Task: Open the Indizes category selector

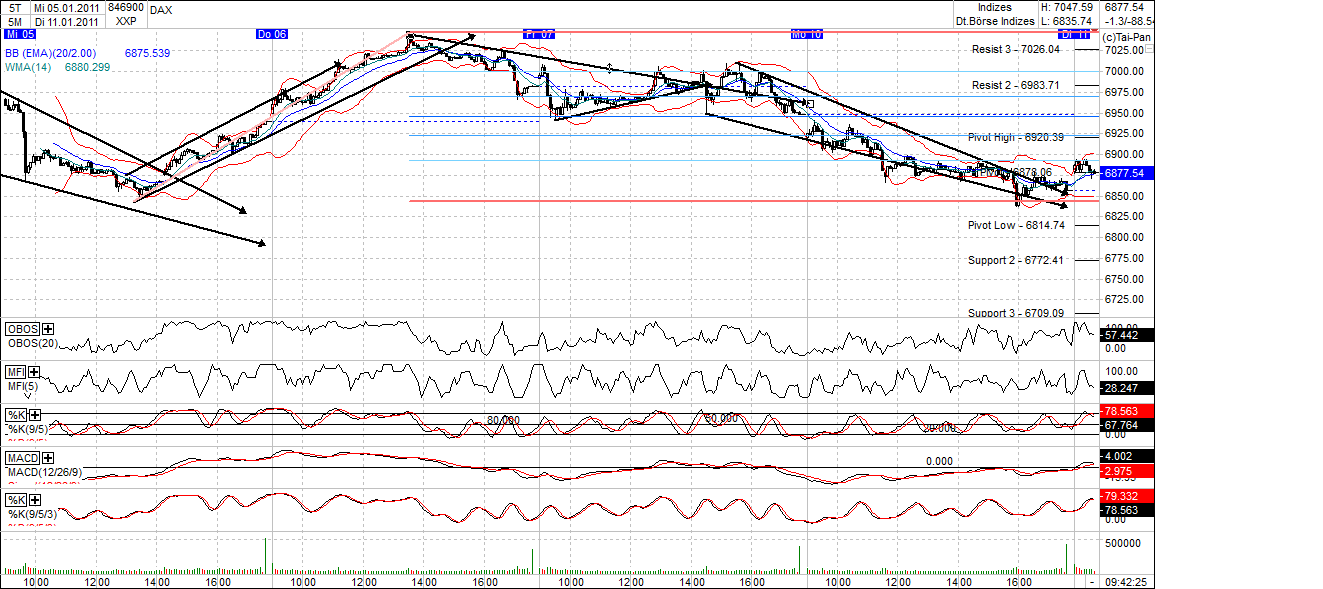Action: pos(996,7)
